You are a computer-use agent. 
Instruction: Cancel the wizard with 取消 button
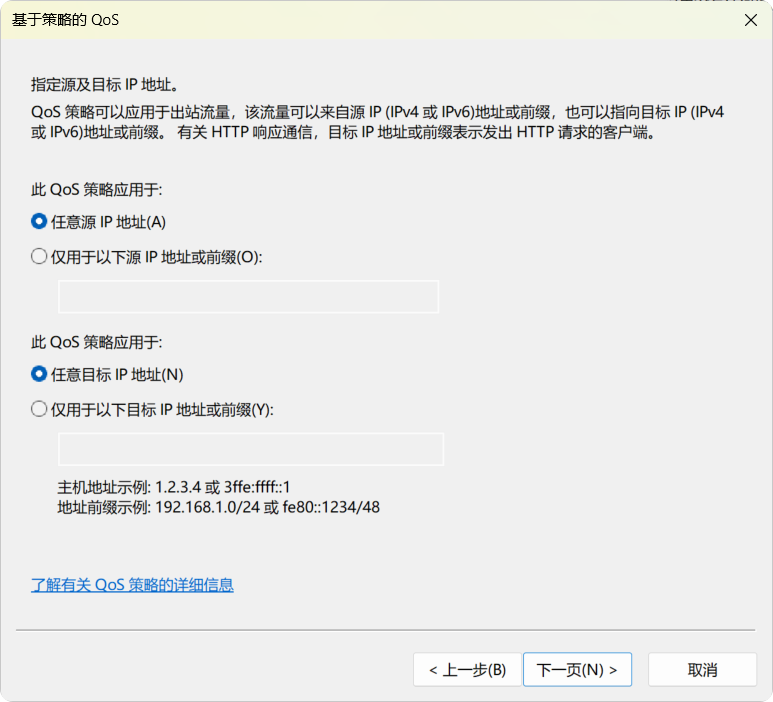(702, 669)
